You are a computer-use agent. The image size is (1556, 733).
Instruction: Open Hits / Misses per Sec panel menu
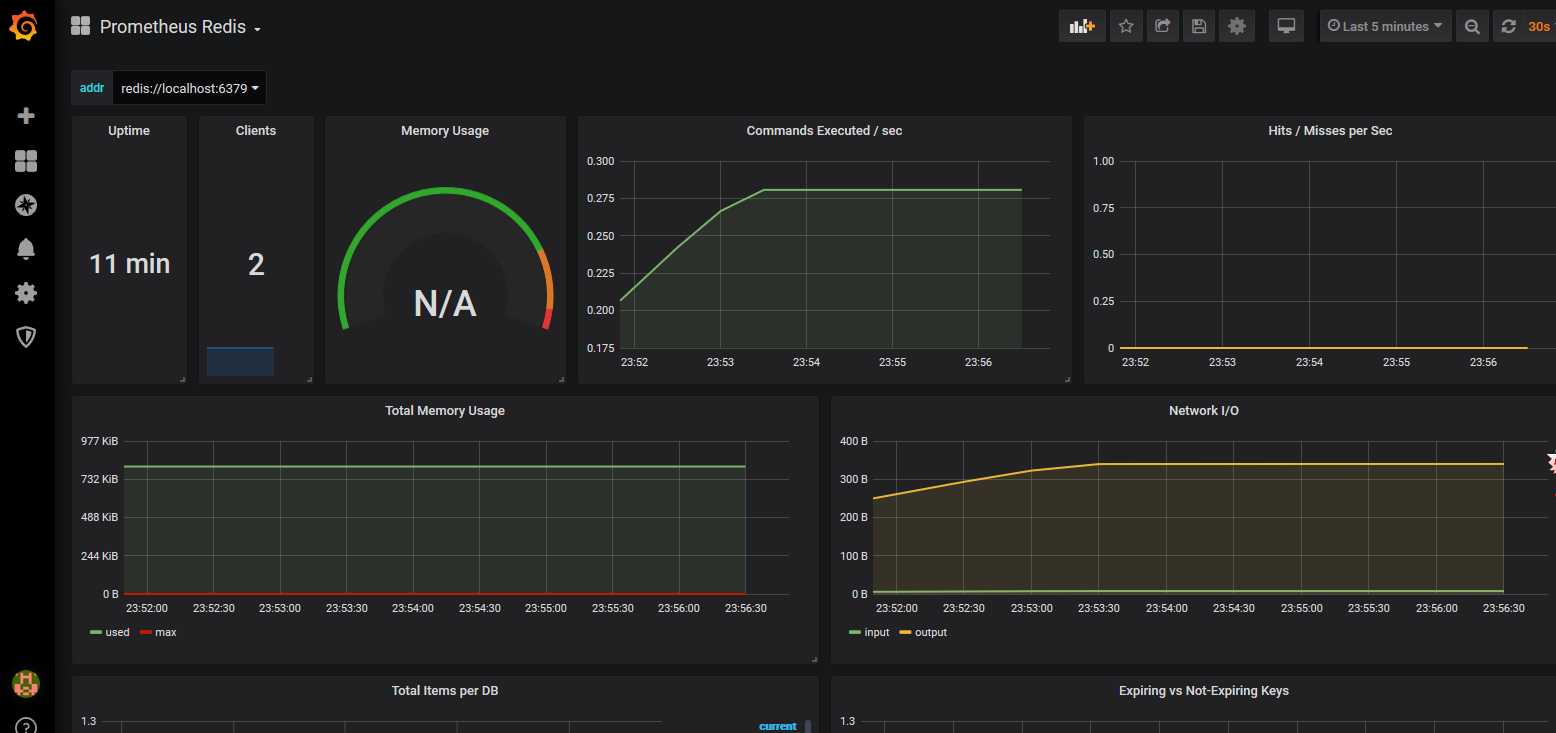click(1329, 131)
